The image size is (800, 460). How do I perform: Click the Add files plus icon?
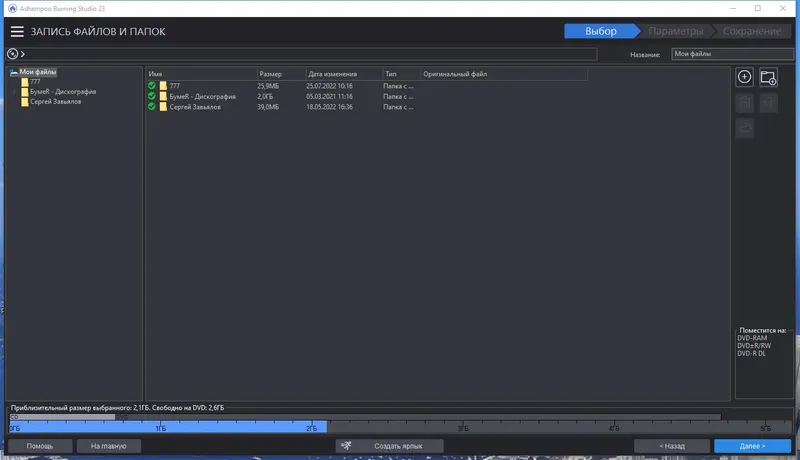pos(744,77)
